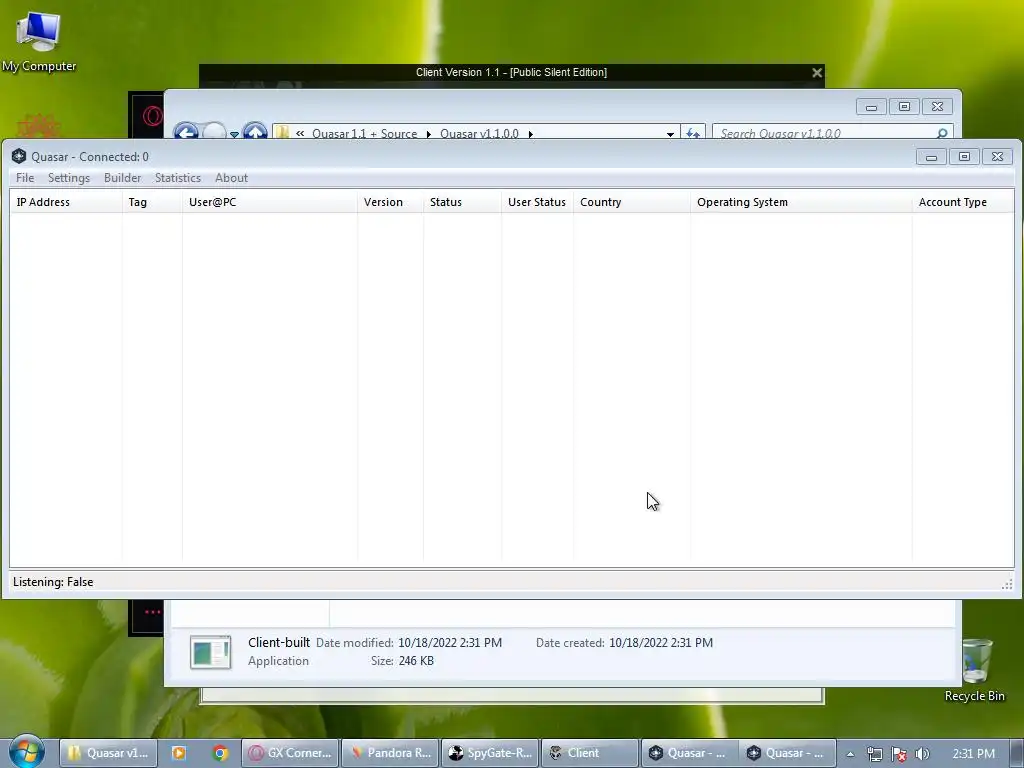
Task: Sort by Country column header
Action: [x=632, y=202]
